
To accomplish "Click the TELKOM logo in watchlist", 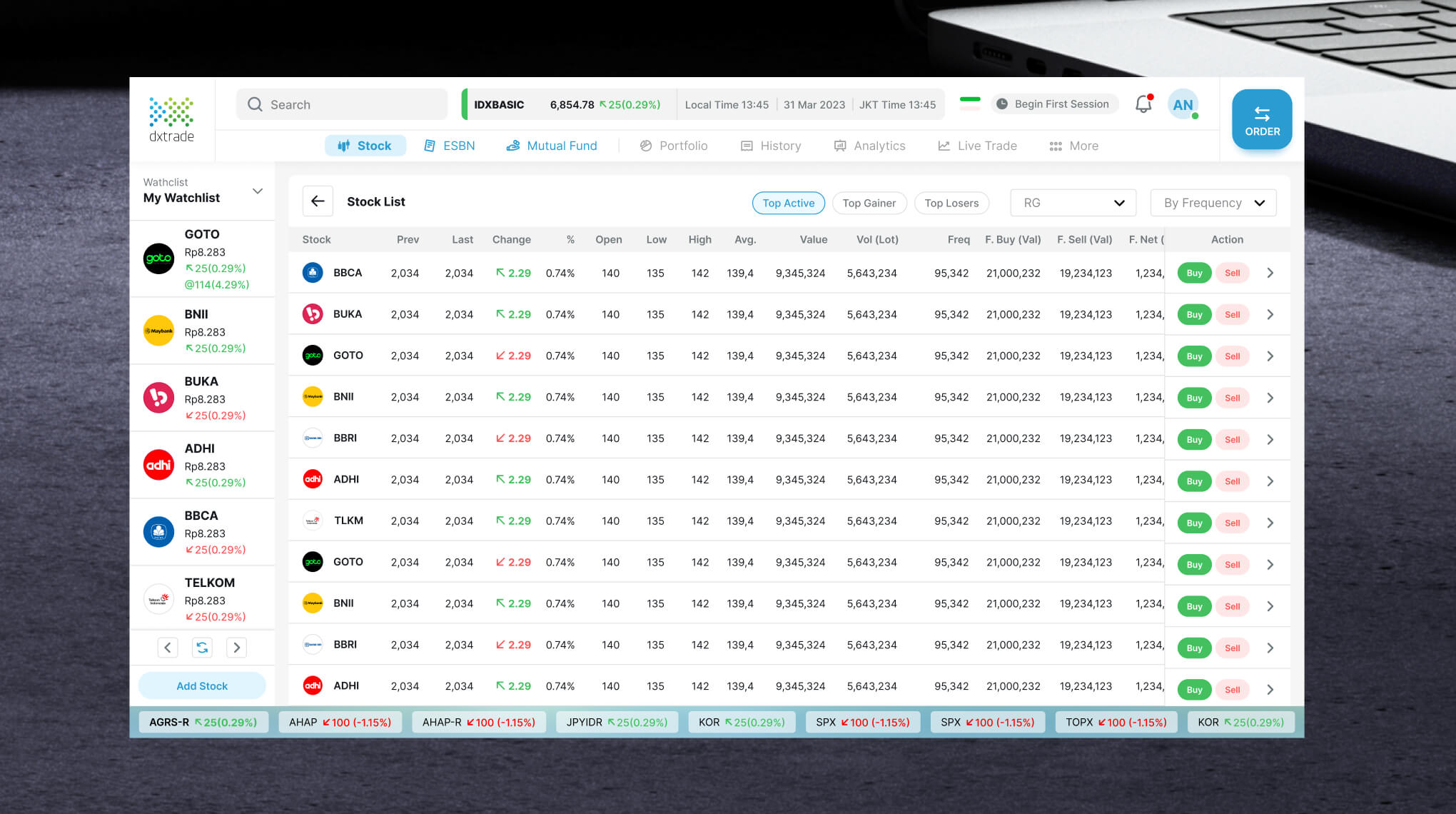I will click(158, 599).
